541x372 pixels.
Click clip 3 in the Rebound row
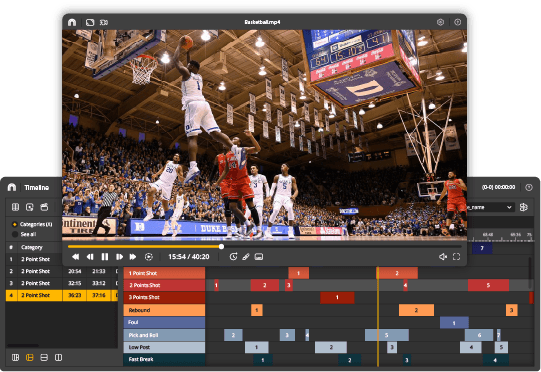tap(512, 310)
